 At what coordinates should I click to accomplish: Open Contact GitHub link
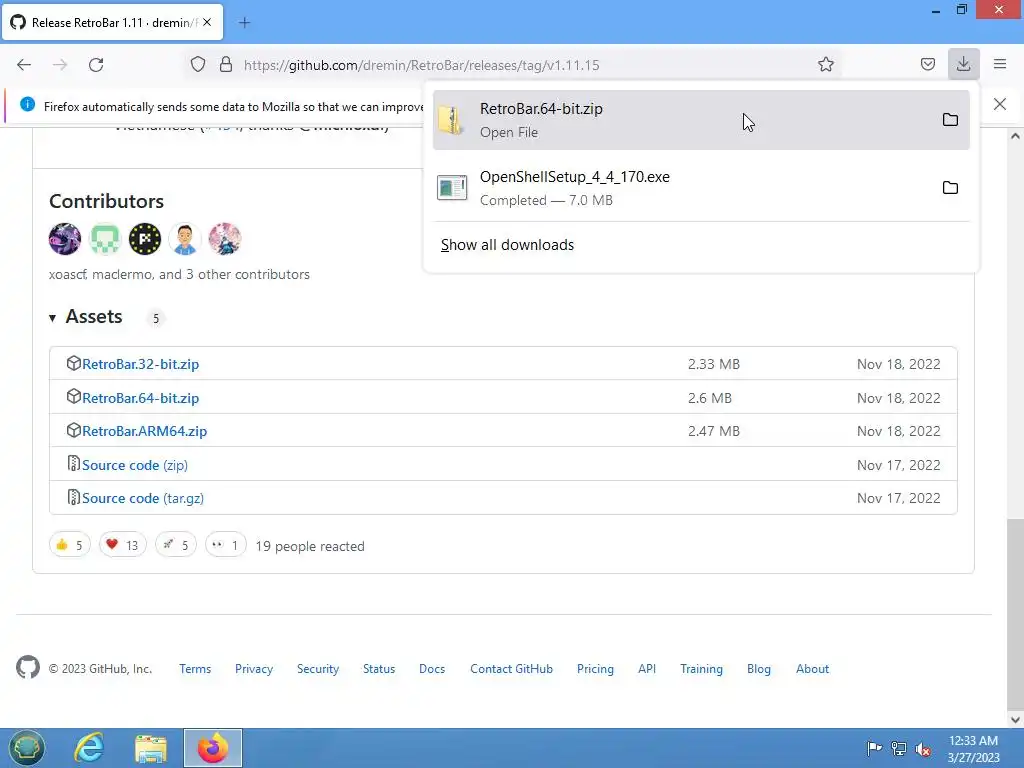point(511,669)
